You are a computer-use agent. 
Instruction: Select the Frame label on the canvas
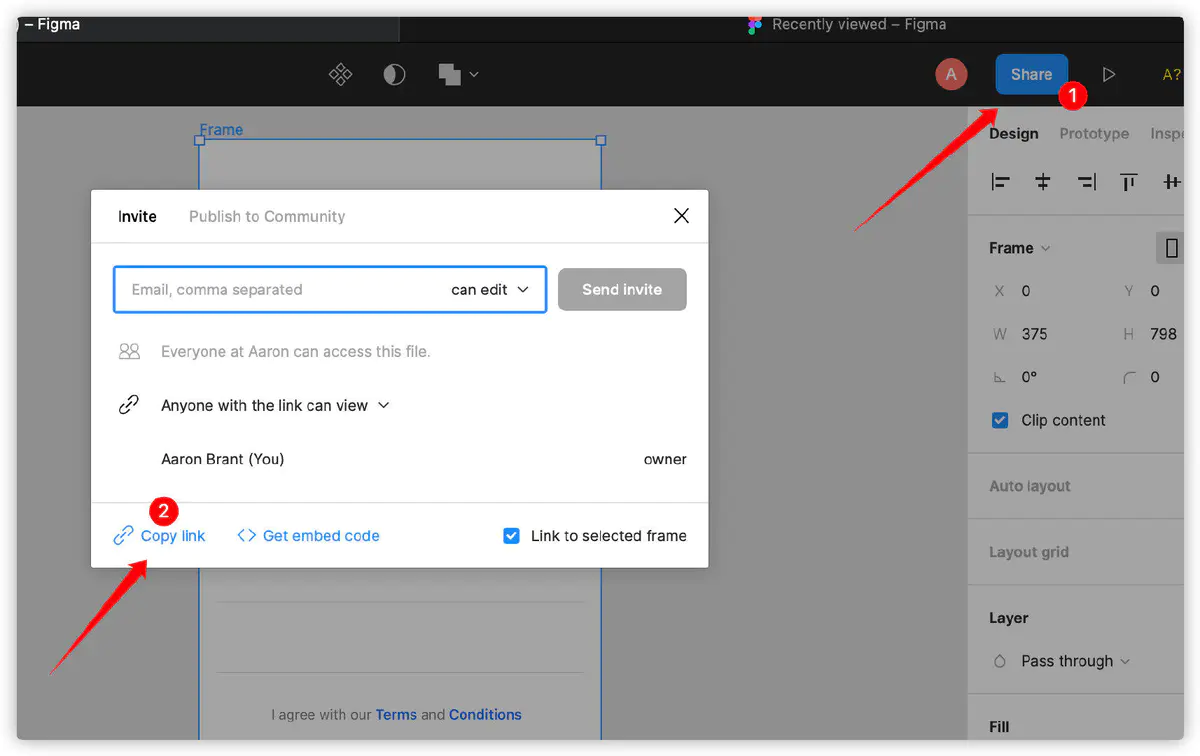tap(221, 130)
